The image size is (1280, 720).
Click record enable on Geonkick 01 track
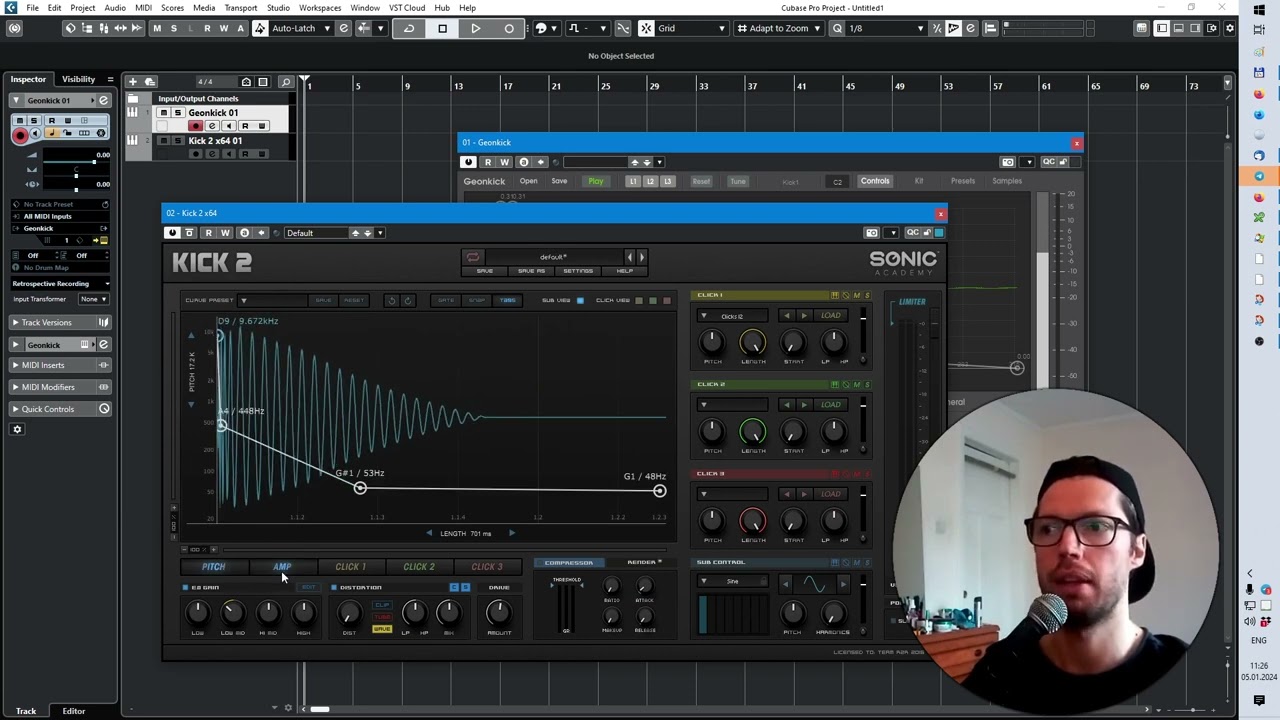(x=195, y=126)
